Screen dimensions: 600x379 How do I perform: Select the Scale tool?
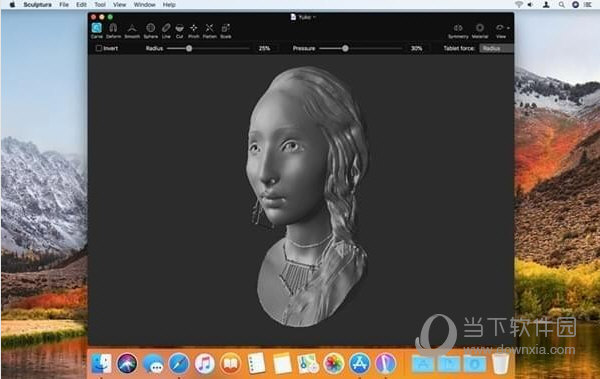[226, 31]
